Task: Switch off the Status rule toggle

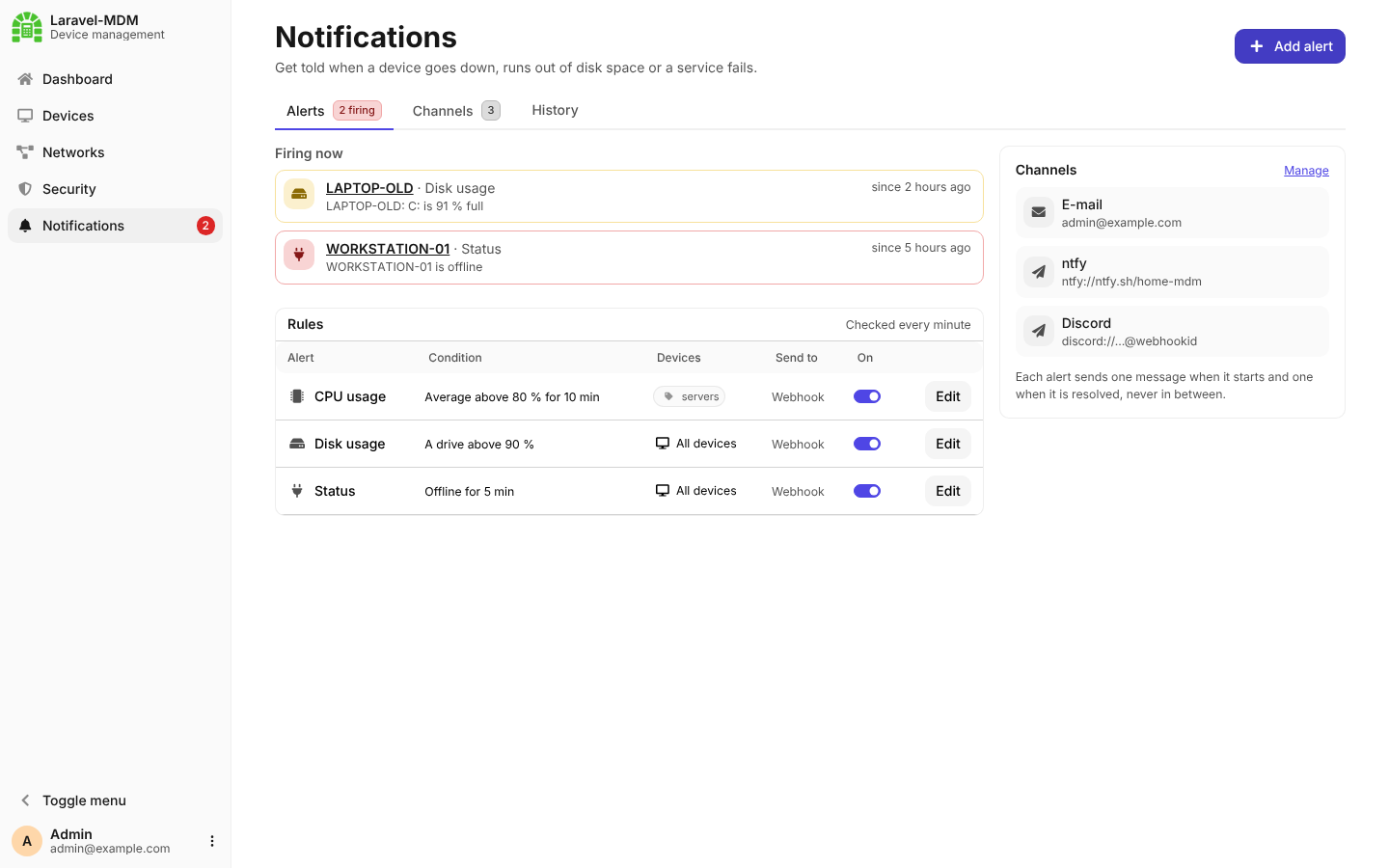Action: click(867, 491)
